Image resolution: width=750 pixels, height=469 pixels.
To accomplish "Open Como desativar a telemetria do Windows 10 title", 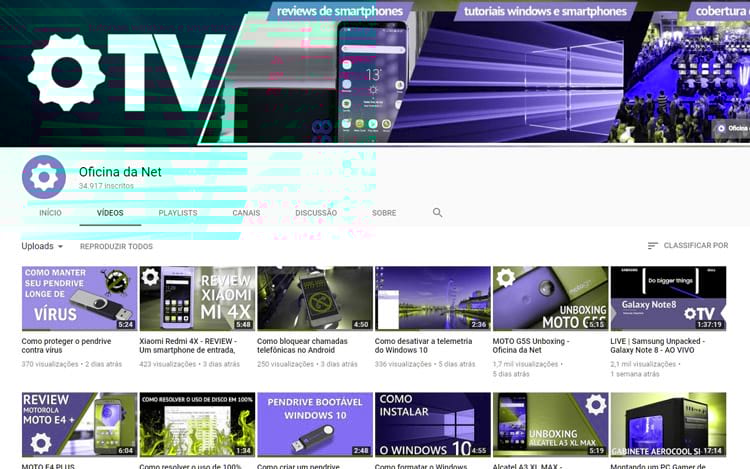I will point(423,346).
